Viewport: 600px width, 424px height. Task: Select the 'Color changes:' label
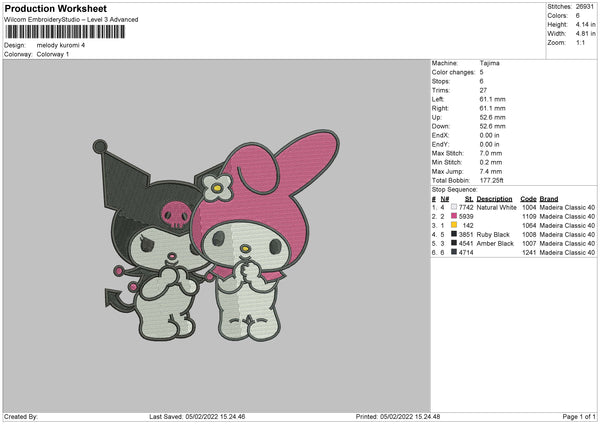click(453, 72)
